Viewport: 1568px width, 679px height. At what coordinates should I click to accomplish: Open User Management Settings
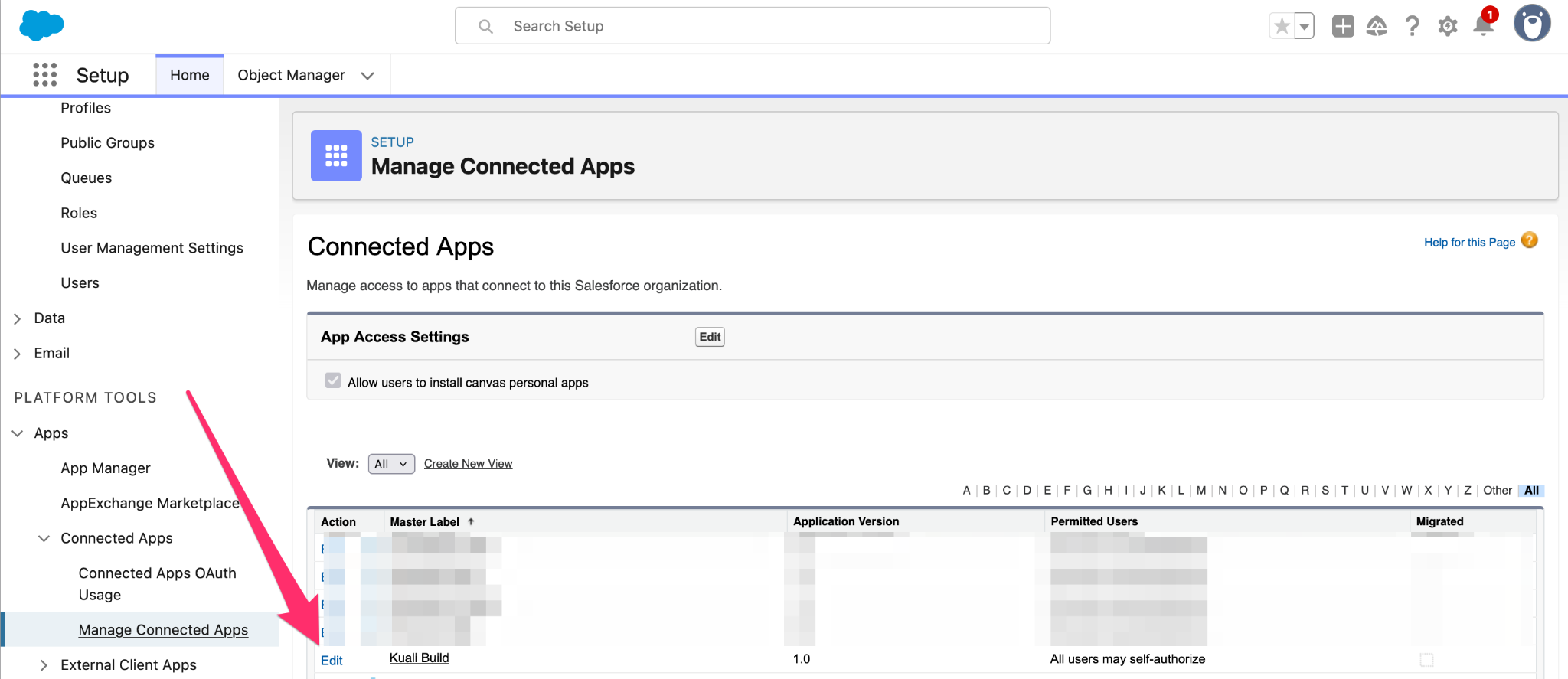click(x=152, y=248)
